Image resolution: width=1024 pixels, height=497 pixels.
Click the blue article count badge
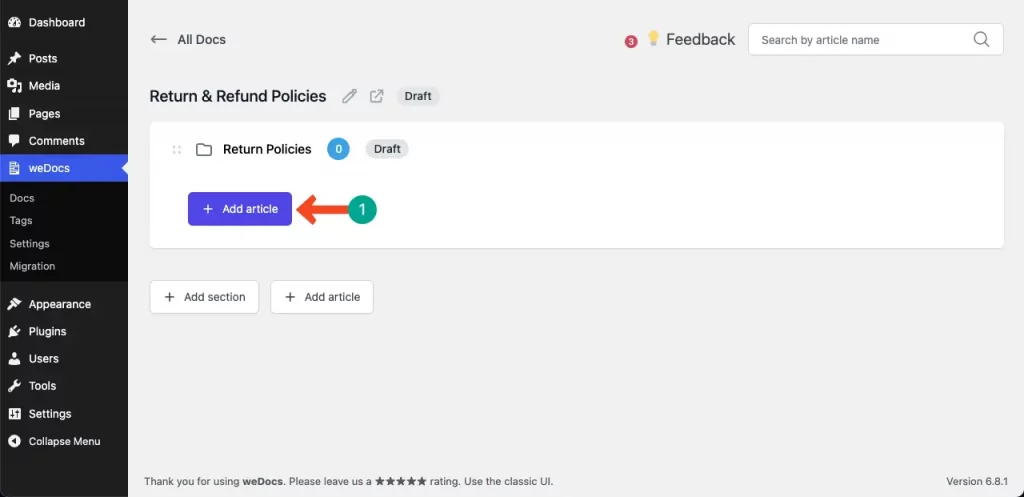[339, 149]
